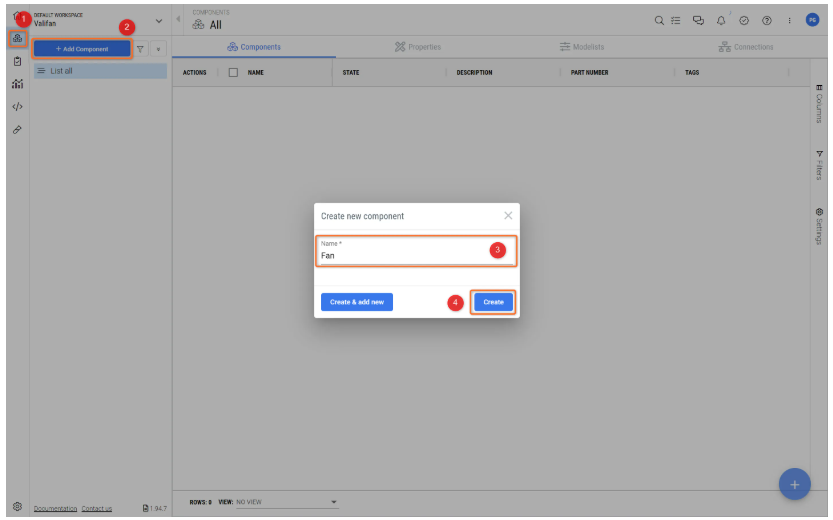The width and height of the screenshot is (833, 520).
Task: Sort by the DESCRIPTION column header
Action: [474, 72]
